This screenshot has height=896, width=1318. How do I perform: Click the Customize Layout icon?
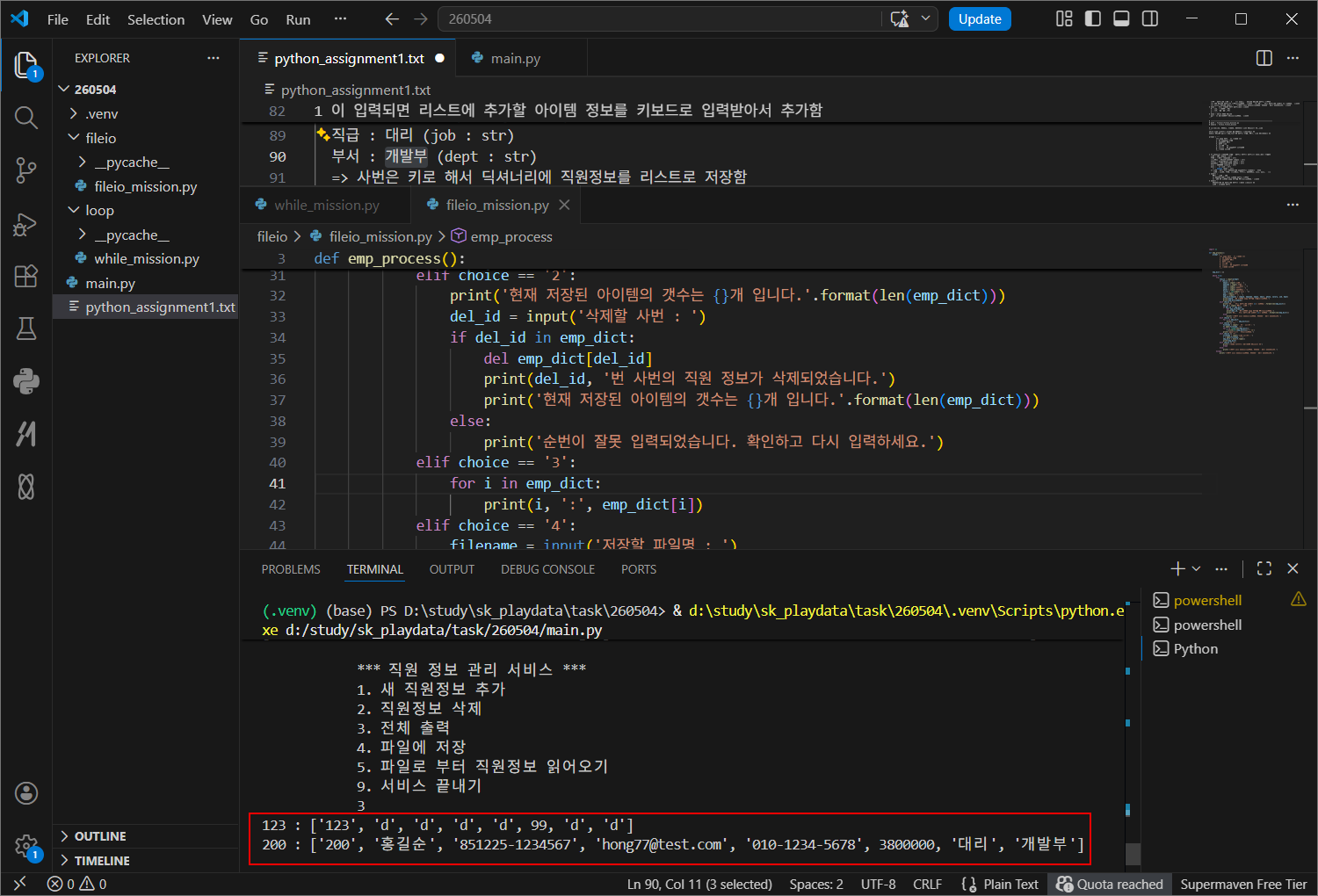[x=1064, y=18]
